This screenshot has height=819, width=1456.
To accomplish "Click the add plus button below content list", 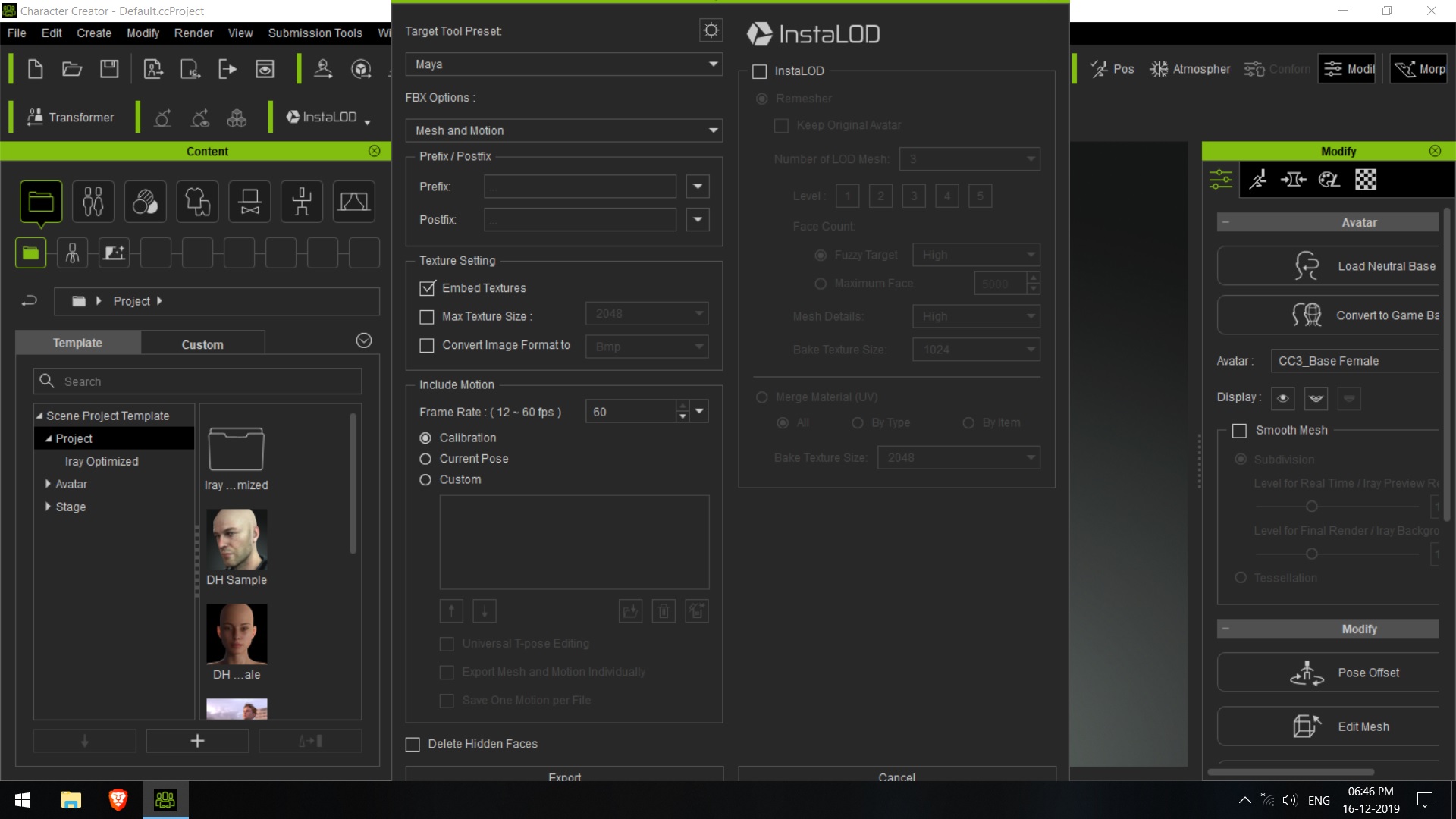I will (x=197, y=741).
